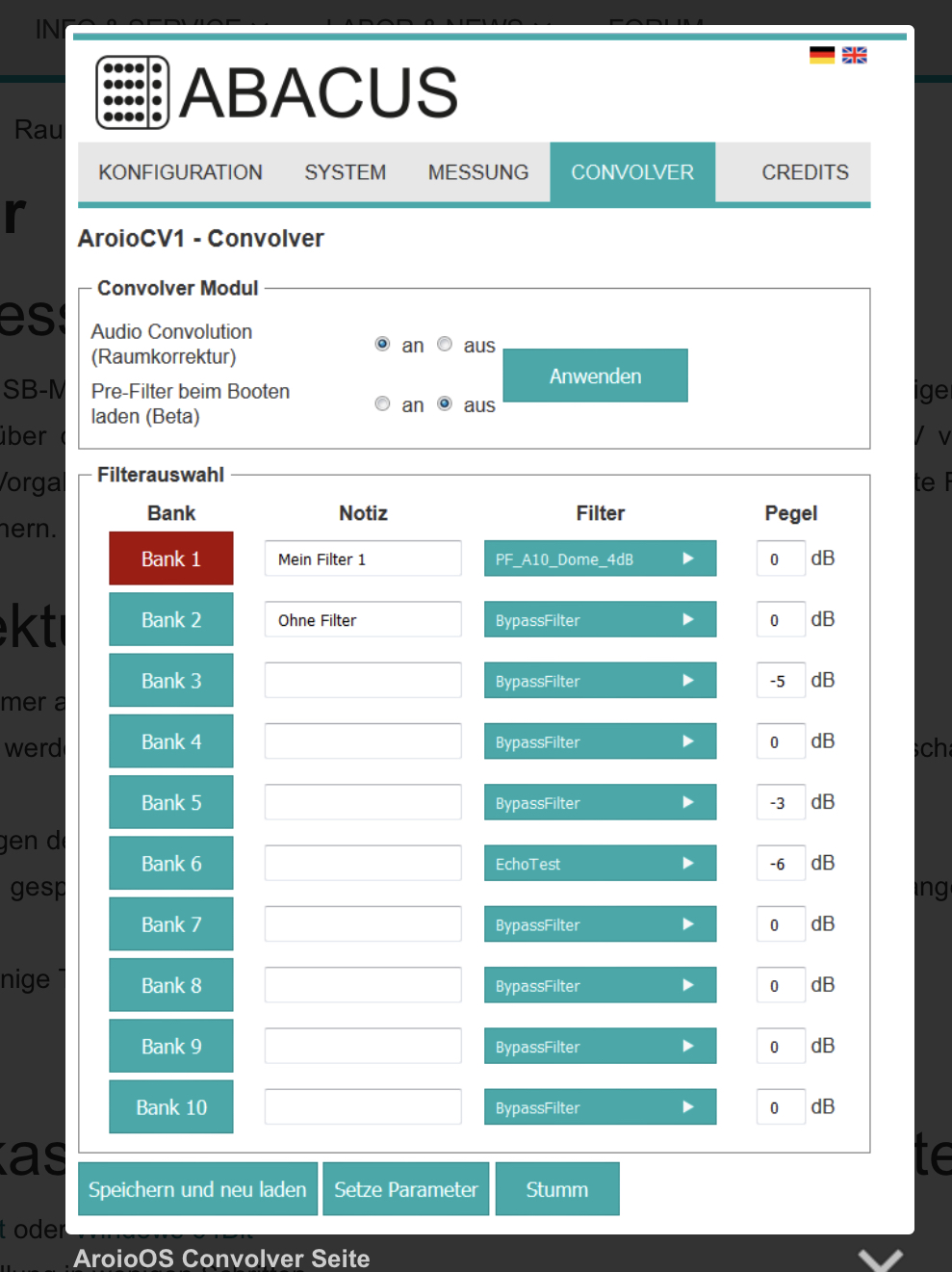Click the empty Notiz field for Bank 10

[363, 1107]
